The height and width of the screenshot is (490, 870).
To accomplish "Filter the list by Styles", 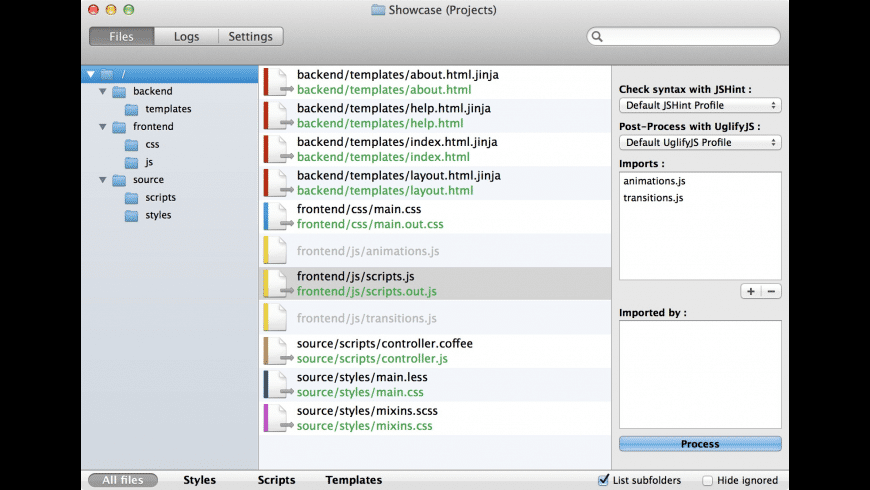I will pos(200,480).
